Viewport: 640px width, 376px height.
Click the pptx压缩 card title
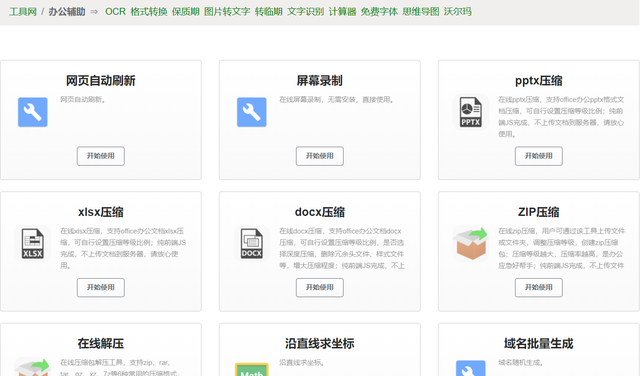coord(539,80)
